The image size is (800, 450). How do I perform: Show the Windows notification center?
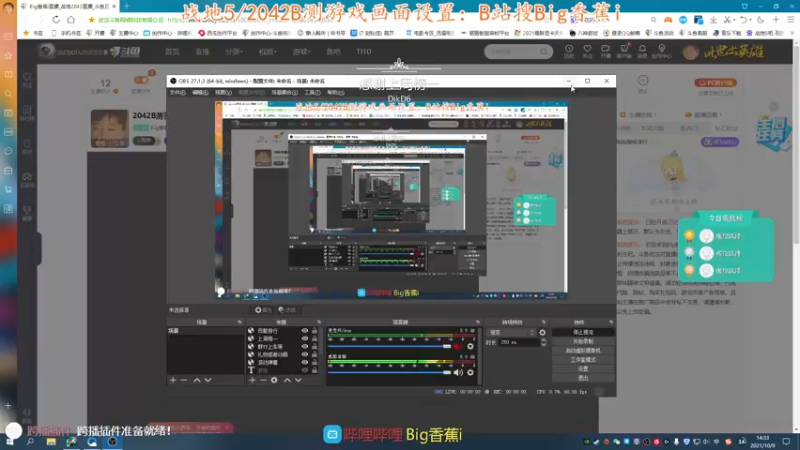tap(787, 442)
